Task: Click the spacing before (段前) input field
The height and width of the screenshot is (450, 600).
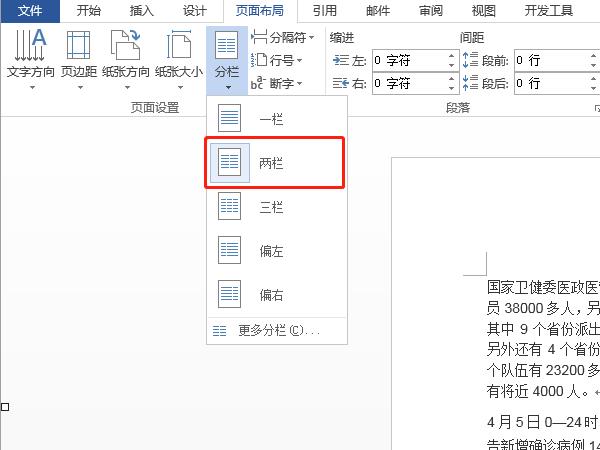Action: tap(550, 60)
